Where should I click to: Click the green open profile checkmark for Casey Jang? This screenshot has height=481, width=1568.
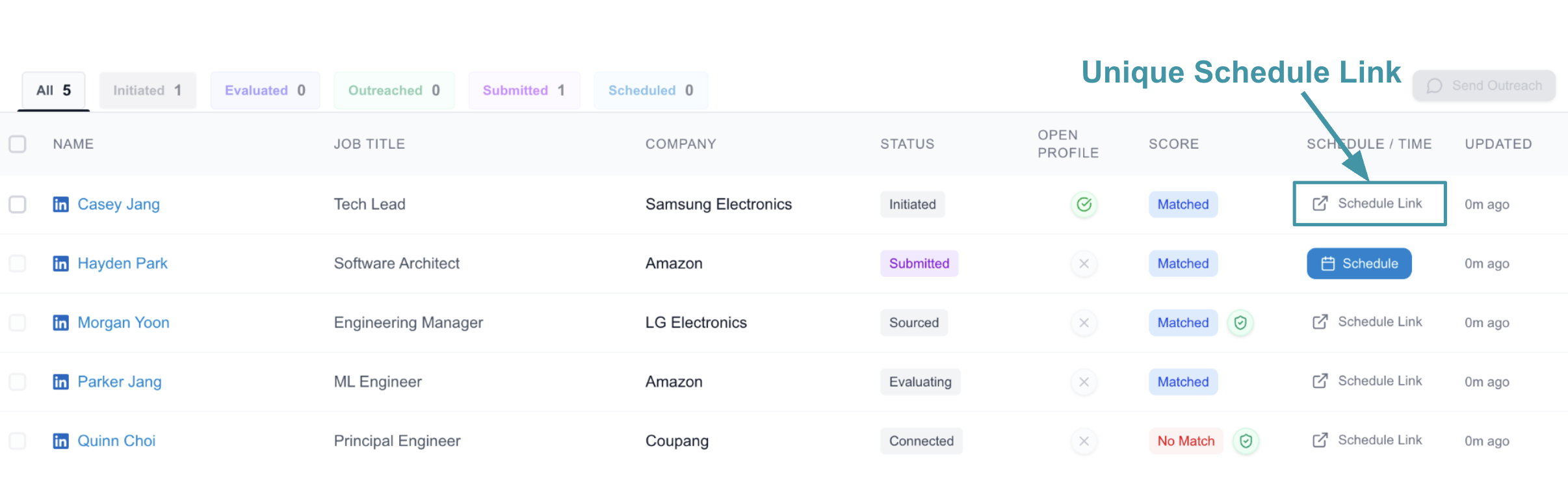pos(1084,205)
